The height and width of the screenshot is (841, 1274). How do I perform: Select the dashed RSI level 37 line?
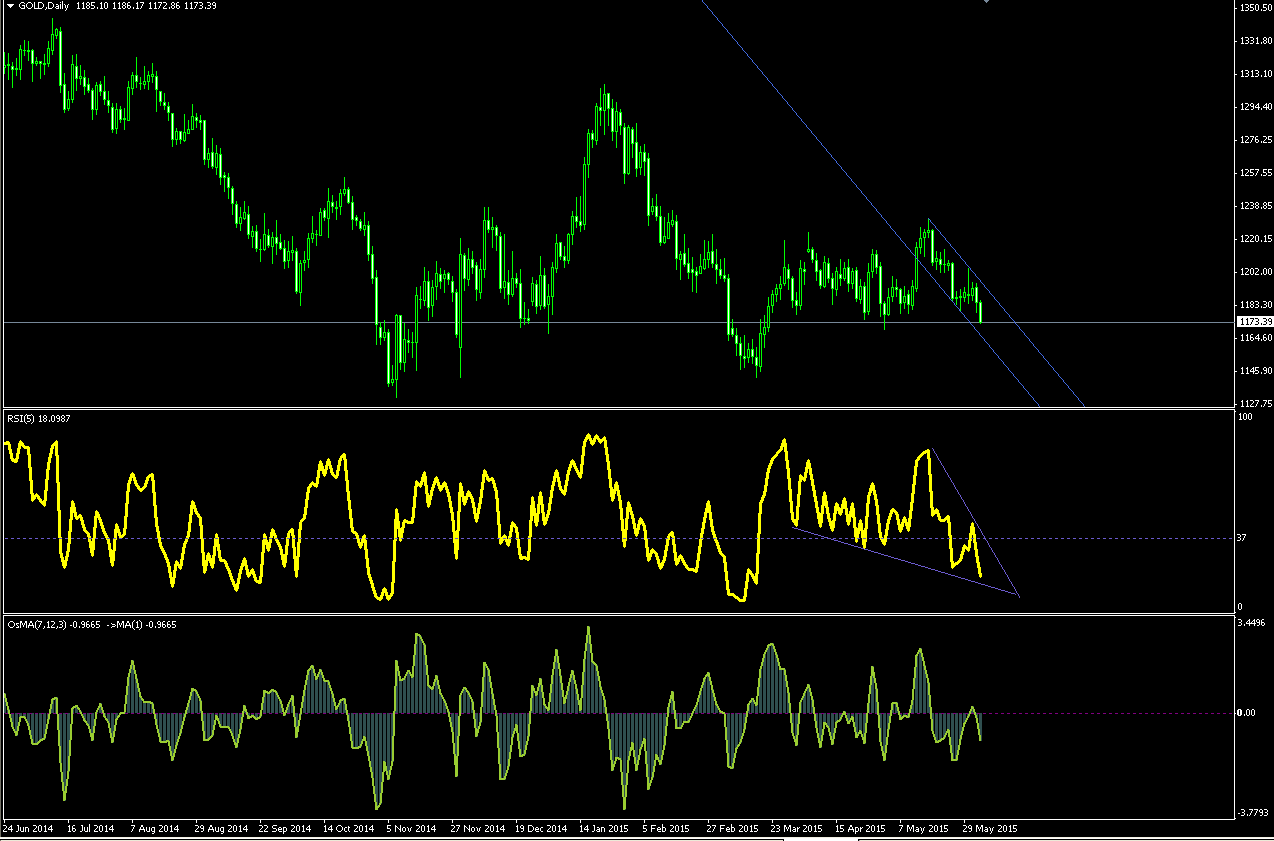618,538
